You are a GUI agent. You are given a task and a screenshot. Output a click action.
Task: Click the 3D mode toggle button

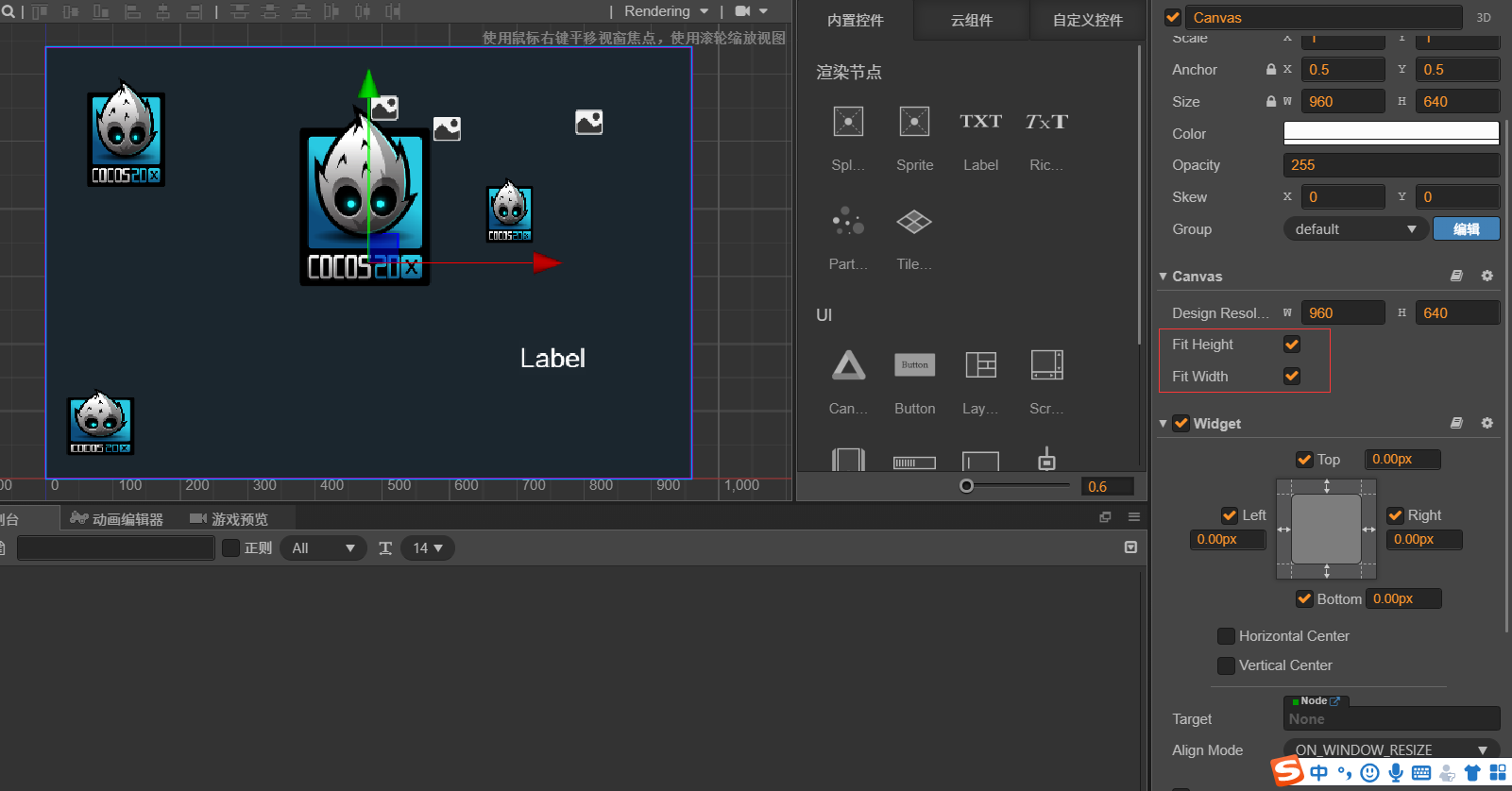(x=1484, y=17)
